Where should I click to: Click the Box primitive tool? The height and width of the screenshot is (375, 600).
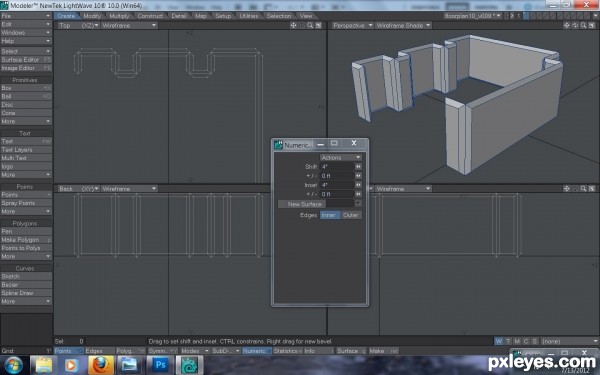tap(26, 88)
